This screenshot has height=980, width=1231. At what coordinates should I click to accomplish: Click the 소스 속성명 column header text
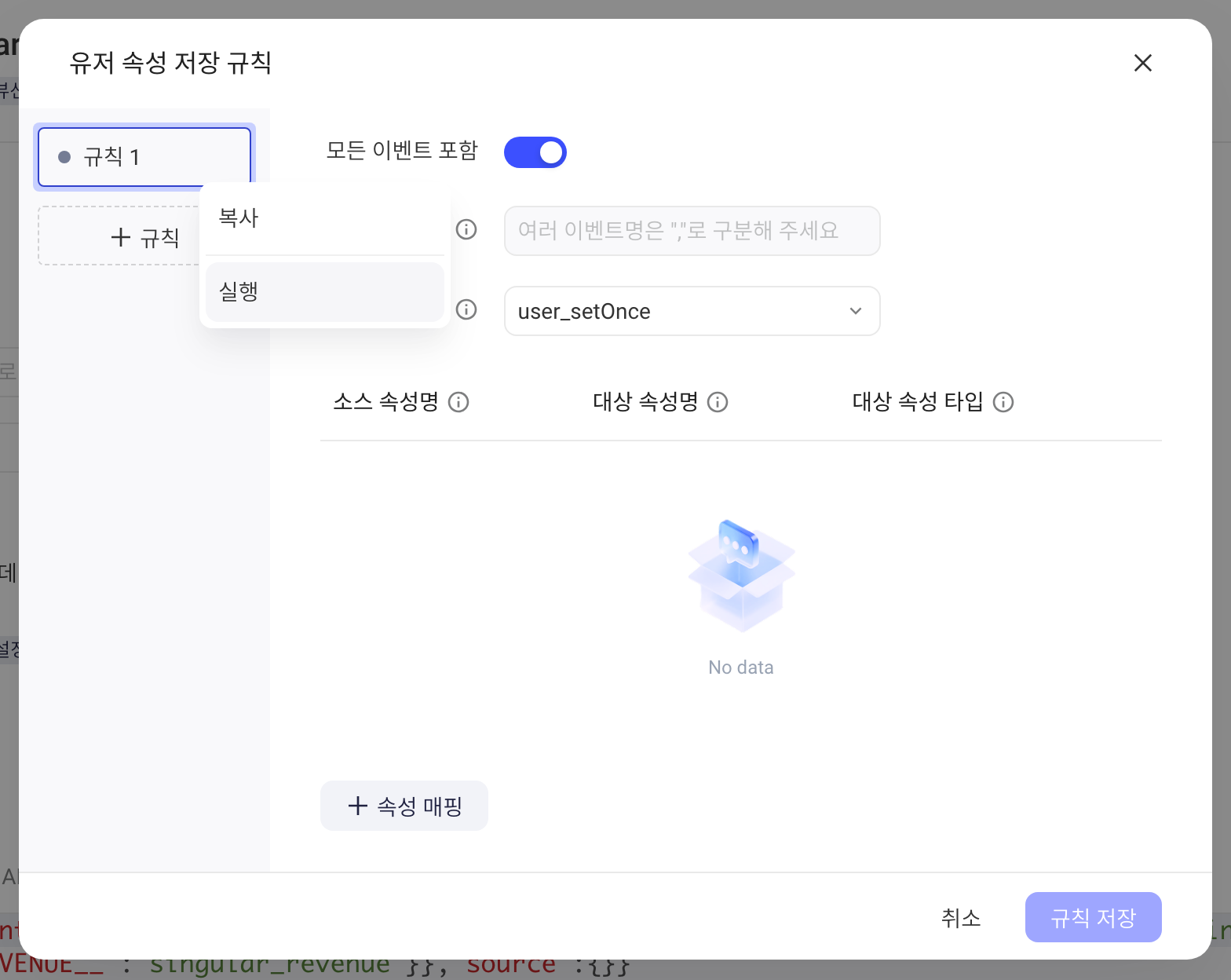click(x=385, y=402)
